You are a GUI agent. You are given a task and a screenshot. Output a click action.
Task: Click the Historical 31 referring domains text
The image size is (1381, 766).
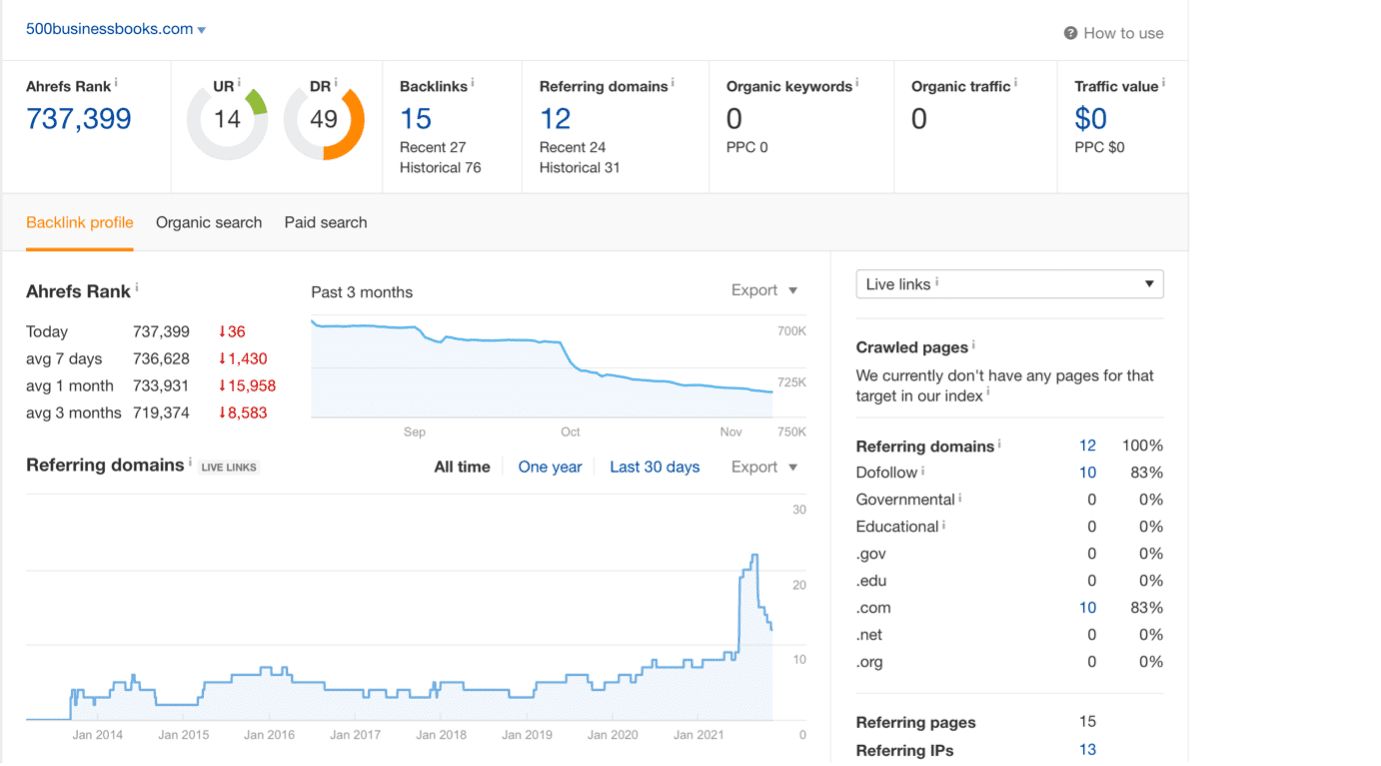coord(580,168)
